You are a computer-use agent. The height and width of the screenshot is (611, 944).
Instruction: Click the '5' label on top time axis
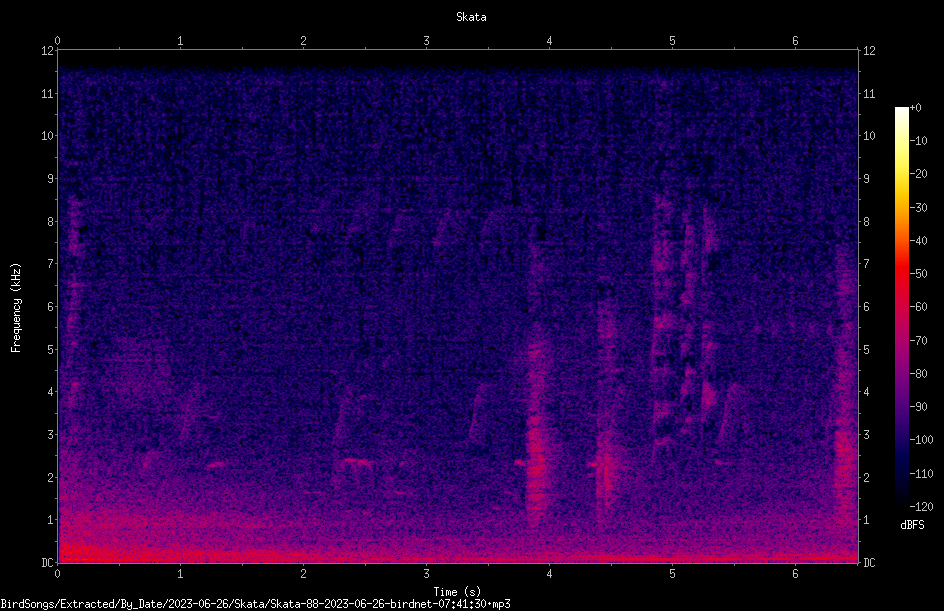tap(672, 41)
